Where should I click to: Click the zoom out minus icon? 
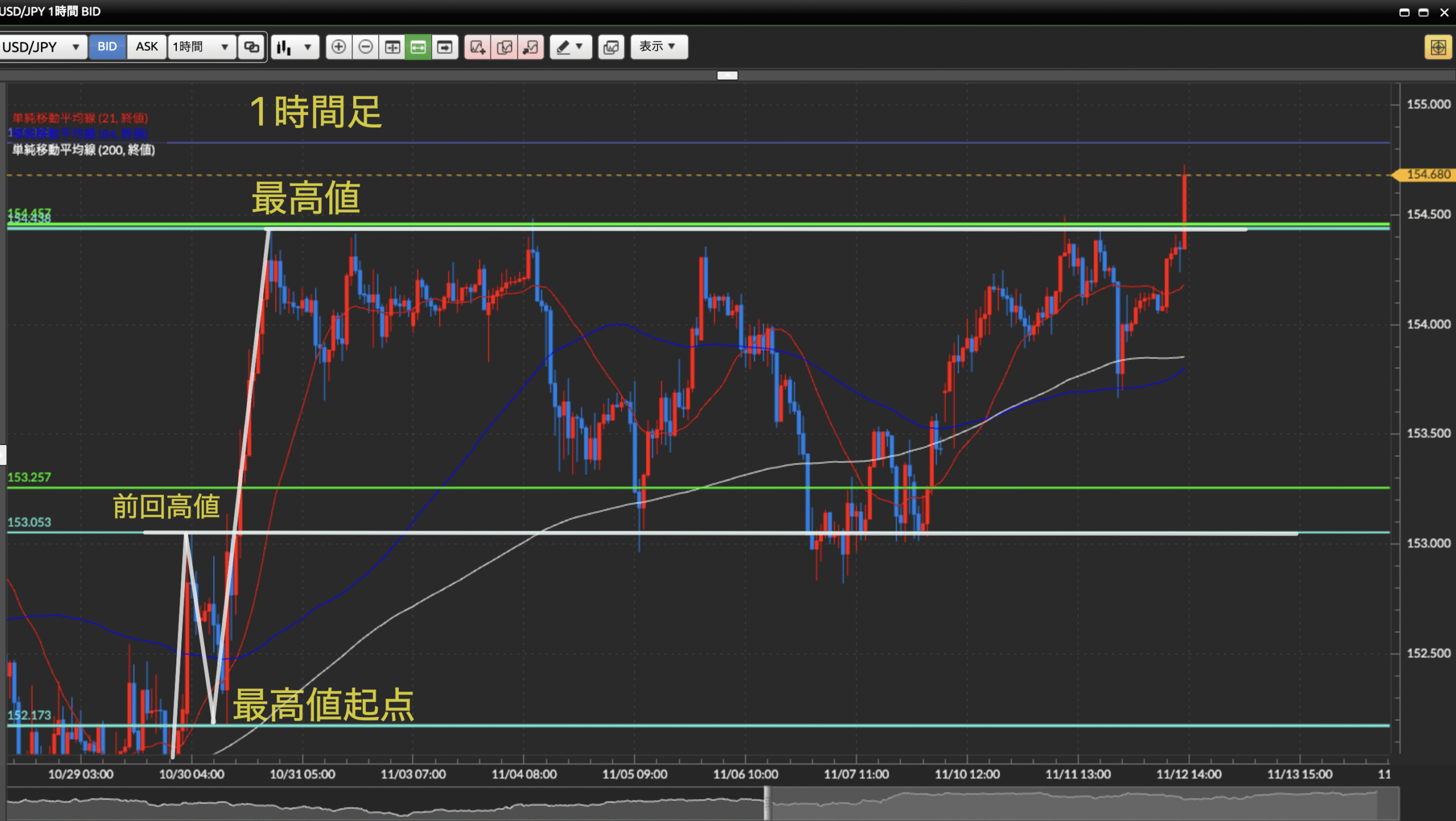(366, 47)
